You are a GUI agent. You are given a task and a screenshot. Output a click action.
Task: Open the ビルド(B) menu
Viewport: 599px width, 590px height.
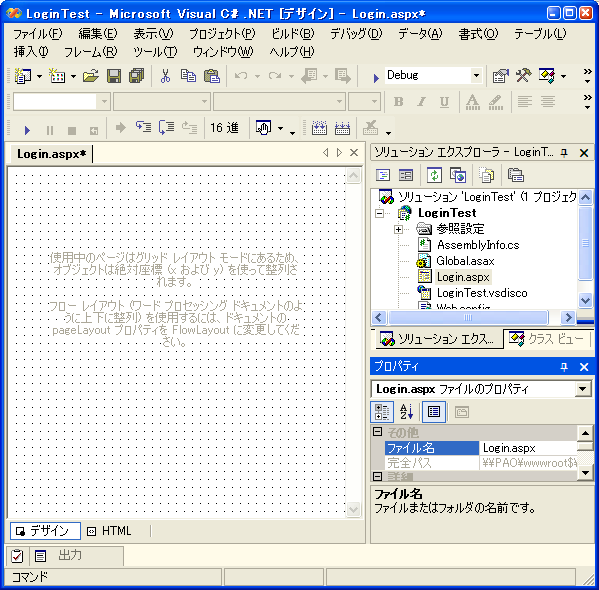293,34
